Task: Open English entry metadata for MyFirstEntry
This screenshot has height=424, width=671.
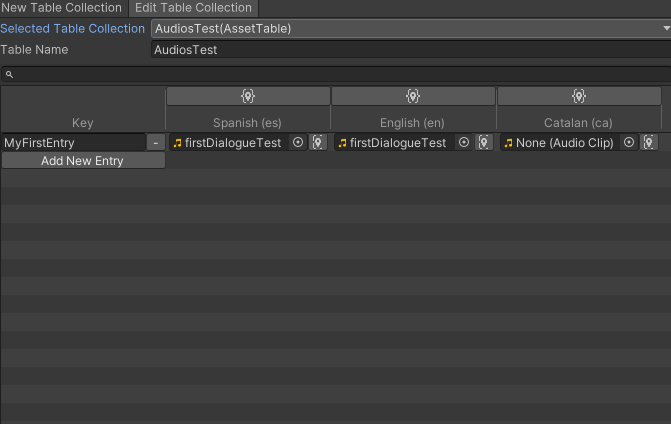Action: click(x=483, y=143)
